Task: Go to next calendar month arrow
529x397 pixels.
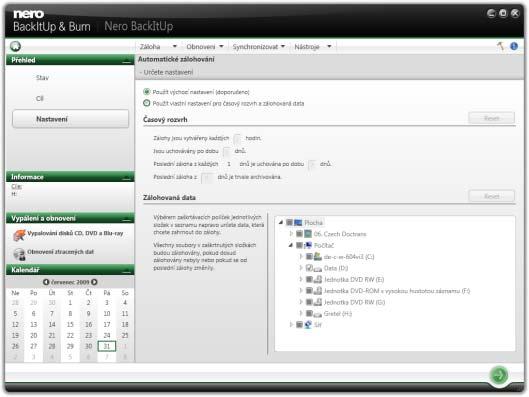Action: (94, 282)
